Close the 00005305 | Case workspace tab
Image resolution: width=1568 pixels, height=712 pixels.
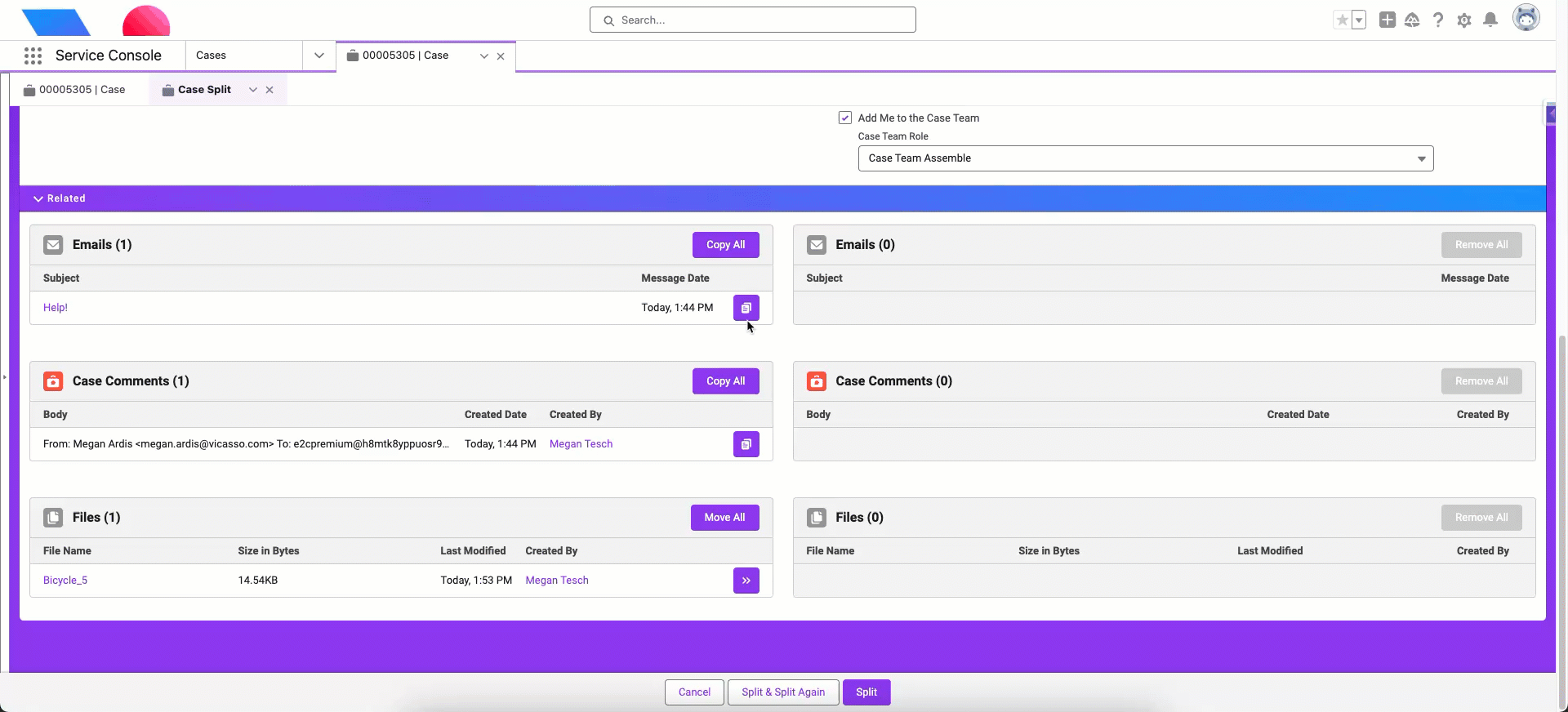click(501, 56)
